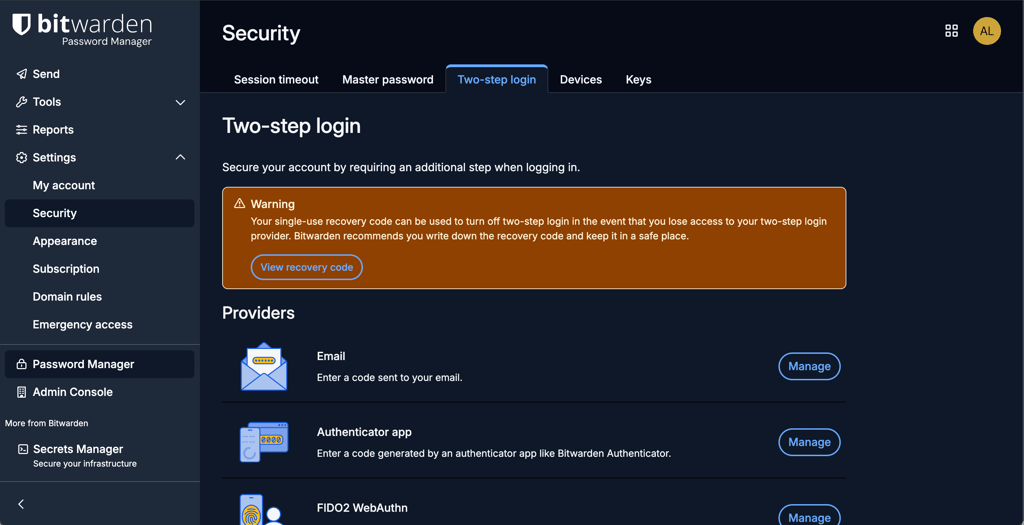This screenshot has height=525, width=1024.
Task: Click the Admin Console building icon
Action: (22, 392)
